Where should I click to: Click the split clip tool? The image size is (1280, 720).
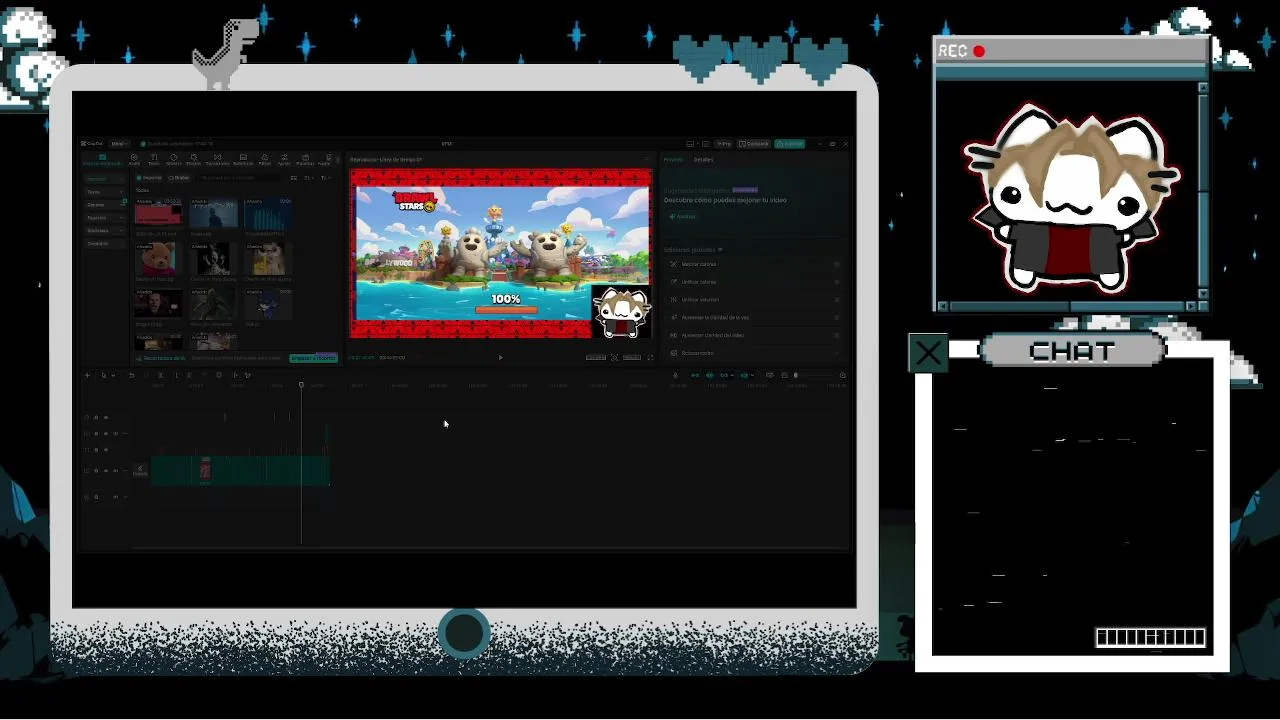161,375
